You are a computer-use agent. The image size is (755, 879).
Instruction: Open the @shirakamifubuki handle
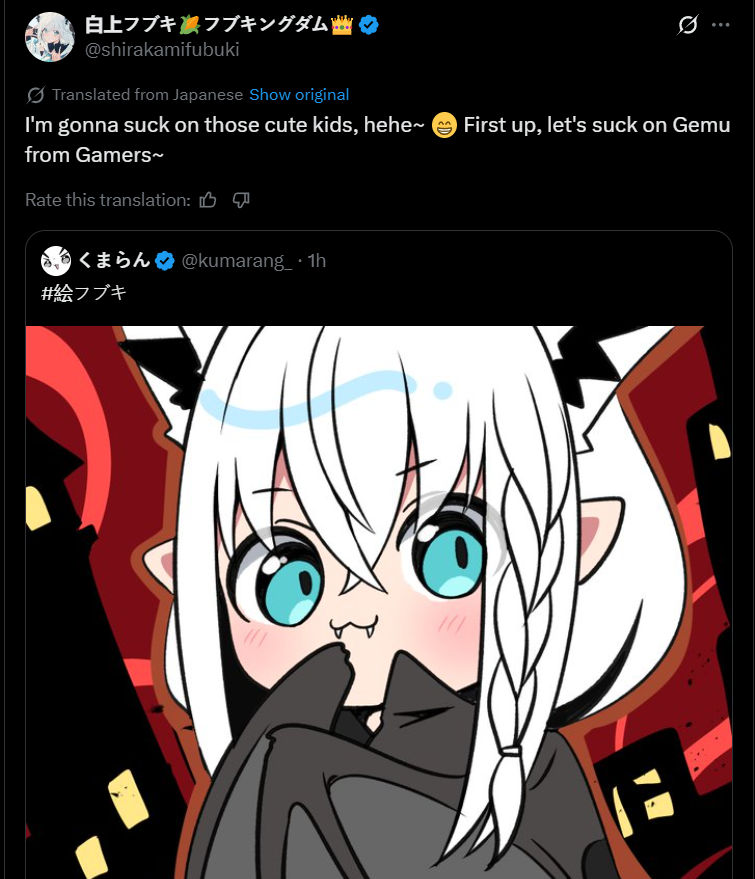point(162,50)
